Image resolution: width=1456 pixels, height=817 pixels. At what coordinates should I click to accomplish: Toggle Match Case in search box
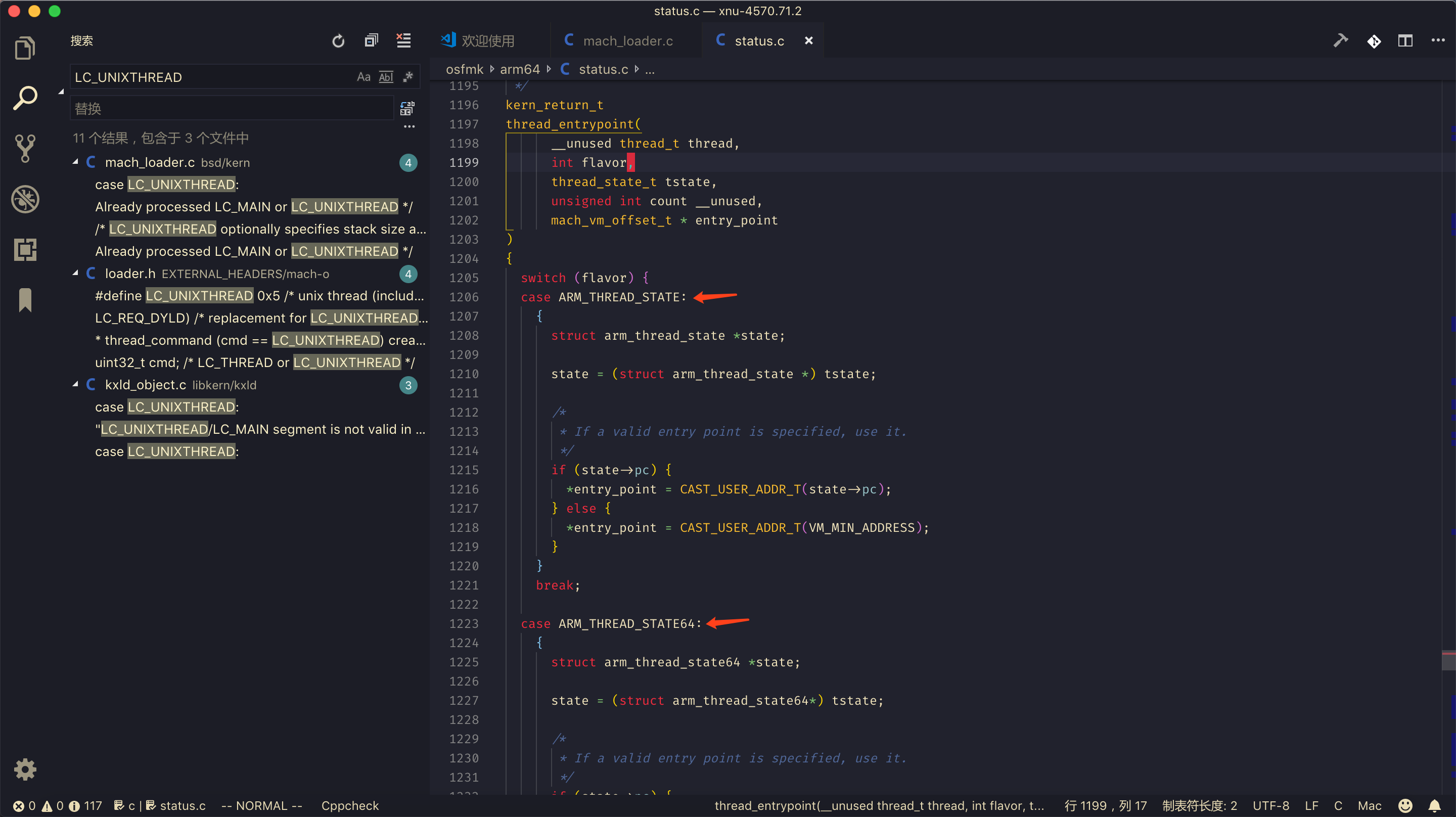(363, 77)
